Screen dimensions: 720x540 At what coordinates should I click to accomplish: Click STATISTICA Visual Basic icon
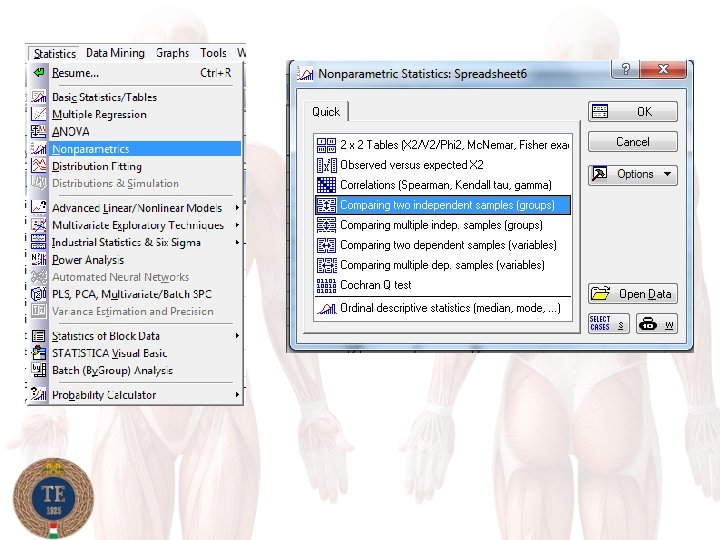coord(39,353)
